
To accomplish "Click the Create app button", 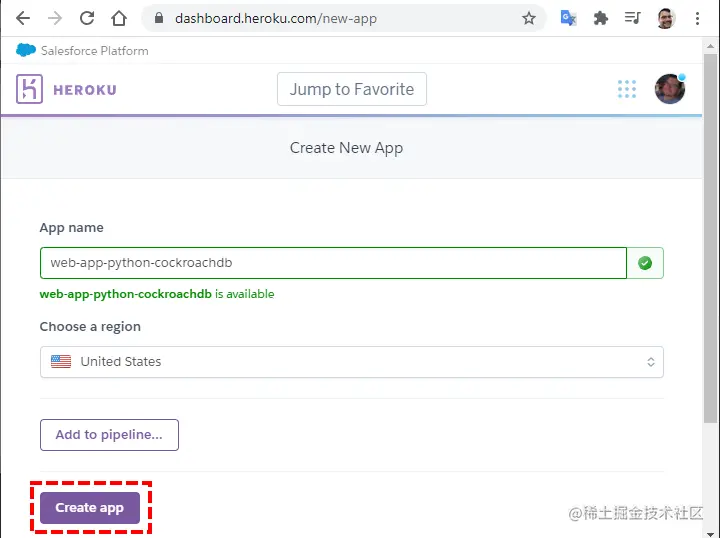I will (90, 508).
